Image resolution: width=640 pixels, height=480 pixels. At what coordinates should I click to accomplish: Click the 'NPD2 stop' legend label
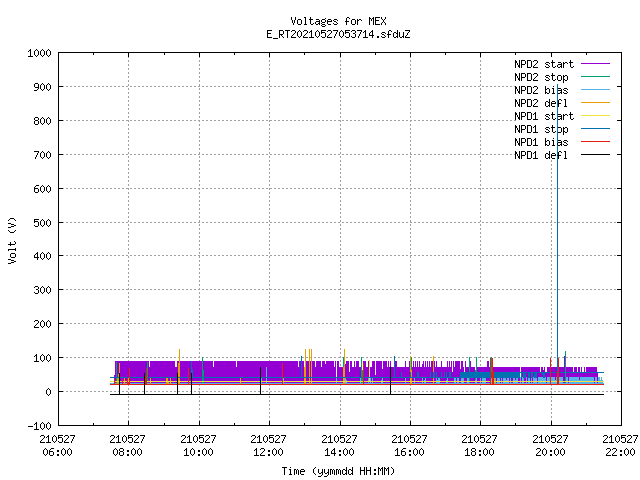click(x=541, y=77)
